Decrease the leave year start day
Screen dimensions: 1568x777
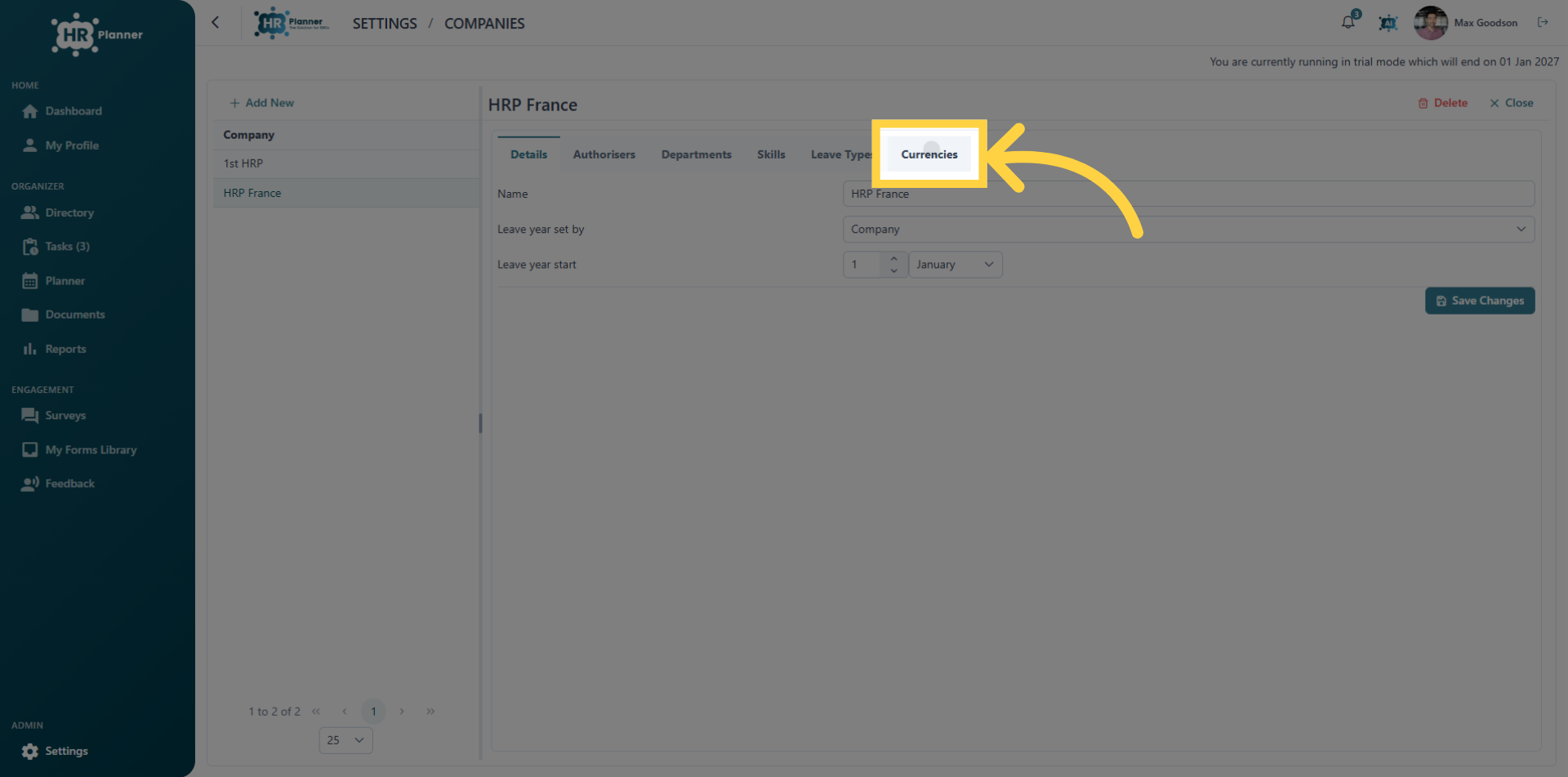click(x=893, y=270)
